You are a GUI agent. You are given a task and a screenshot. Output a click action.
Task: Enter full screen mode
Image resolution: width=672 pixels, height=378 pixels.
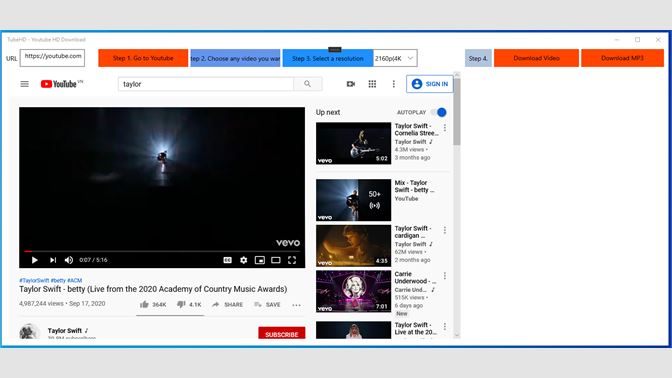pos(292,260)
